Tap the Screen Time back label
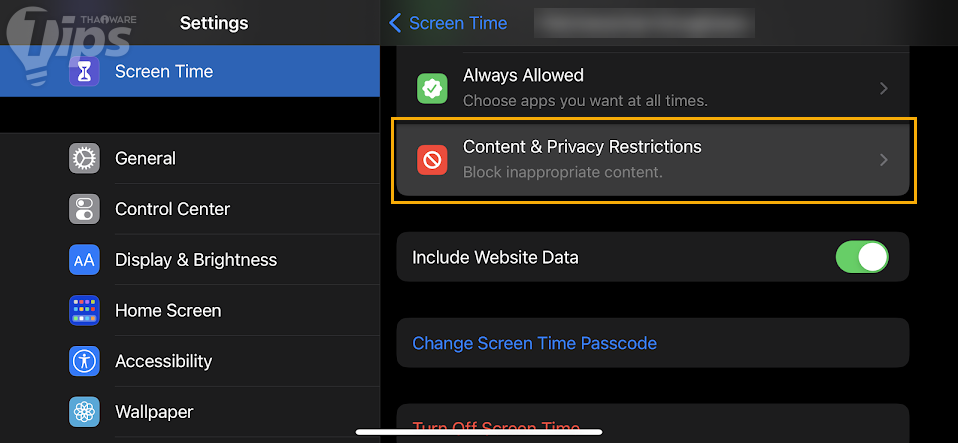958x443 pixels. pos(458,23)
